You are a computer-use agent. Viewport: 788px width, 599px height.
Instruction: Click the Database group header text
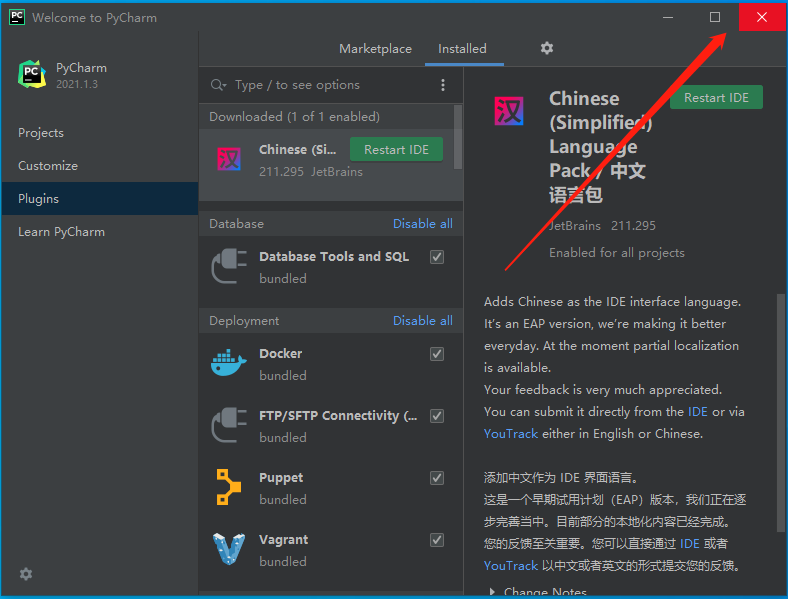(x=236, y=224)
